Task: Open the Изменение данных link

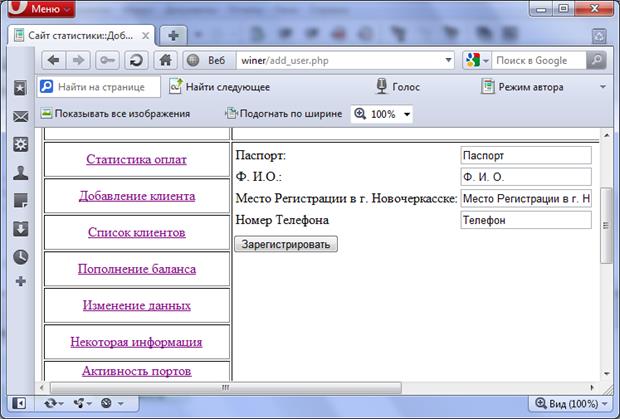Action: (137, 306)
